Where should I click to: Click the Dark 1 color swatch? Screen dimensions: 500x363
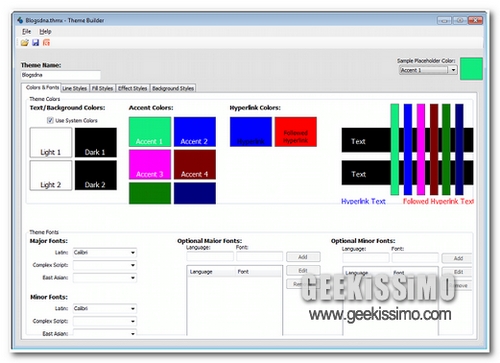click(x=96, y=142)
